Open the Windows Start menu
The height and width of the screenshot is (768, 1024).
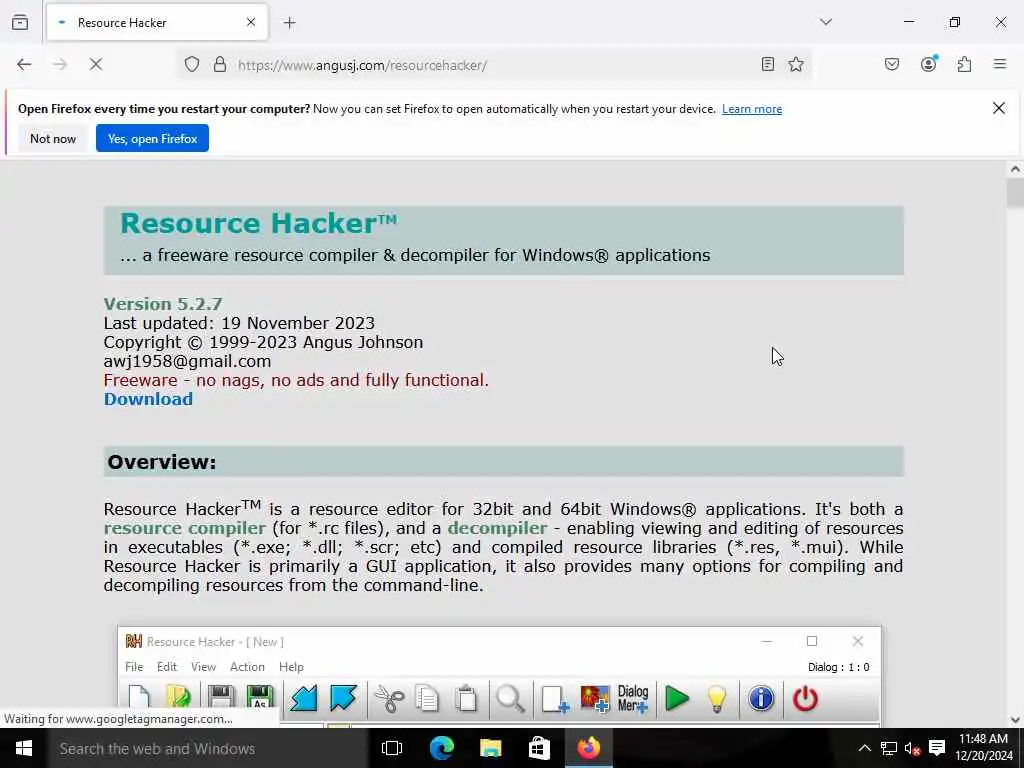24,748
